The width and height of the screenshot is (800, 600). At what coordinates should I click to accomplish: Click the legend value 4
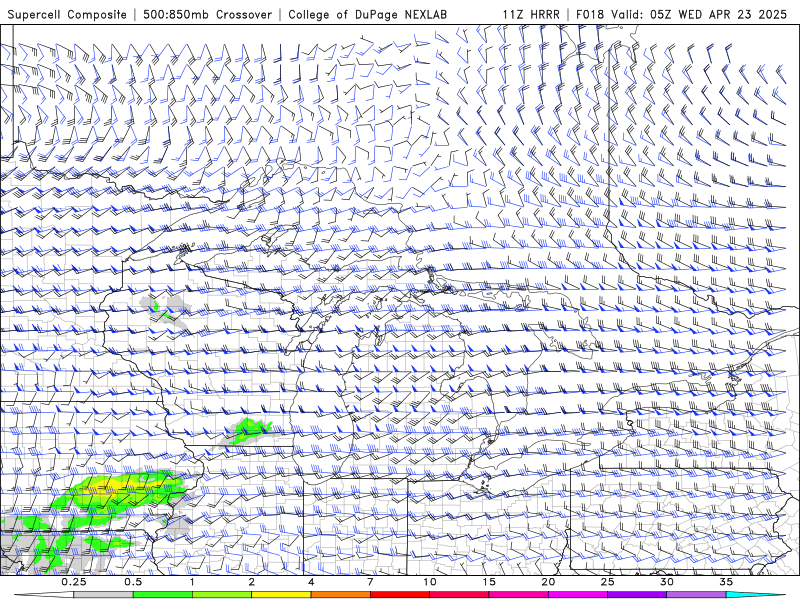coord(311,582)
